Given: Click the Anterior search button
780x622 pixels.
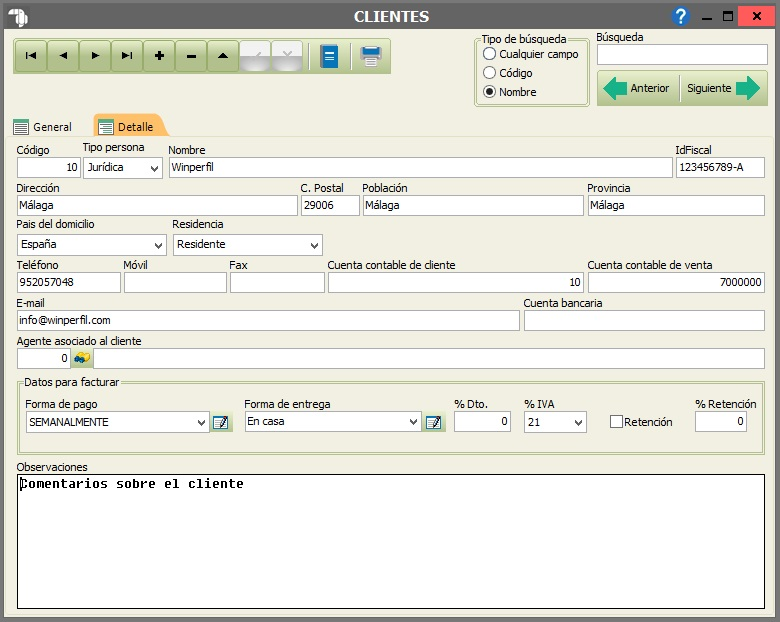Looking at the screenshot, I should pyautogui.click(x=638, y=88).
